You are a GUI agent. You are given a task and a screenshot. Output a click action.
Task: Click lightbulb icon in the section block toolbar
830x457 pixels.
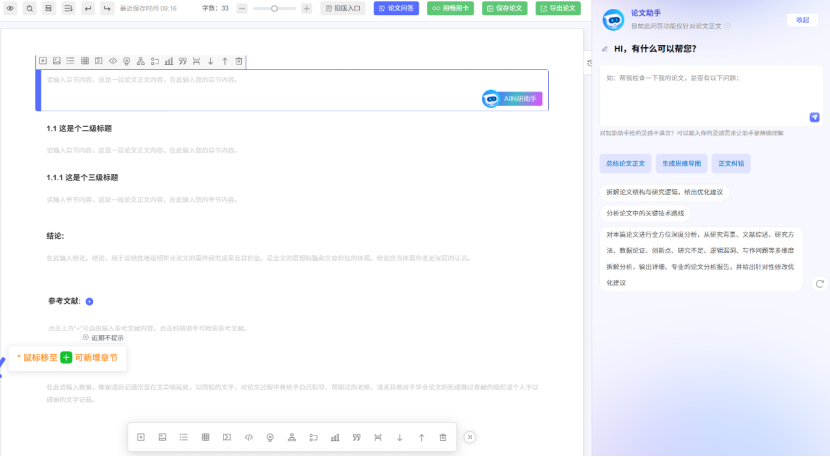click(x=127, y=61)
